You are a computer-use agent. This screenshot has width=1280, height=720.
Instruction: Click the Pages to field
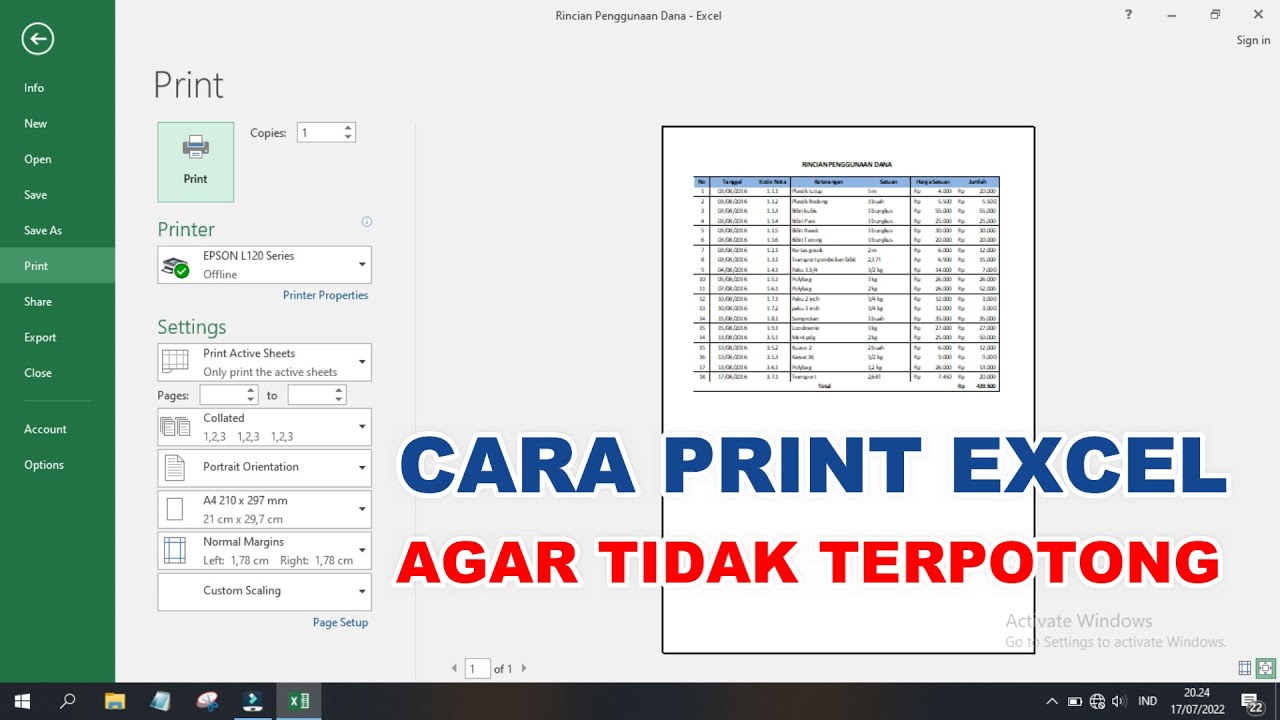[x=310, y=395]
